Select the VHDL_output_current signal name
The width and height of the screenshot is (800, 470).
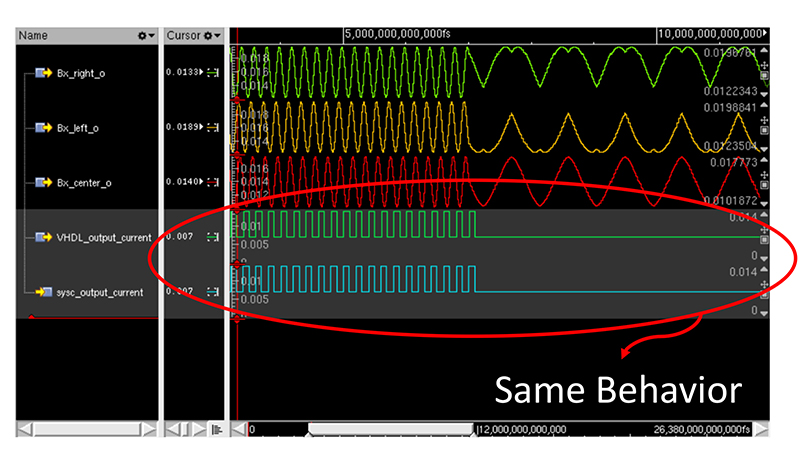tap(104, 237)
